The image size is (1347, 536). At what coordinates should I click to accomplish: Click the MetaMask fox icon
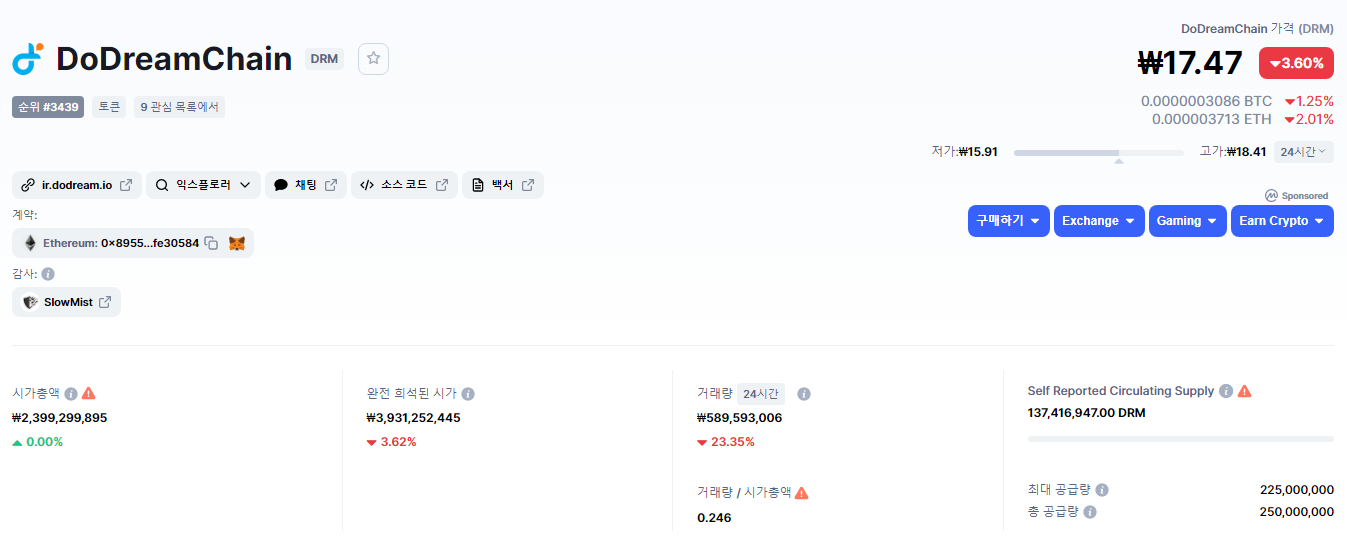(237, 243)
